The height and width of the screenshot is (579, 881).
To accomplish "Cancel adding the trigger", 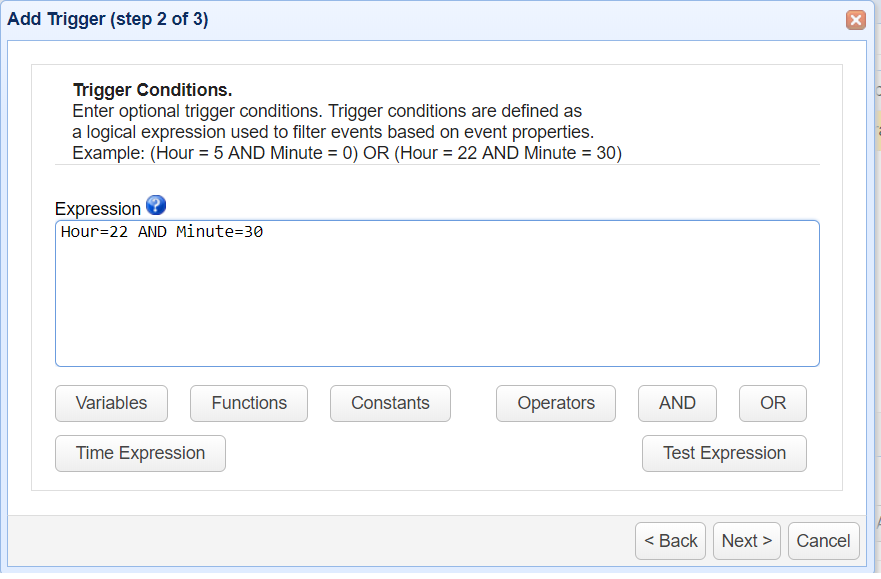I will pos(823,540).
